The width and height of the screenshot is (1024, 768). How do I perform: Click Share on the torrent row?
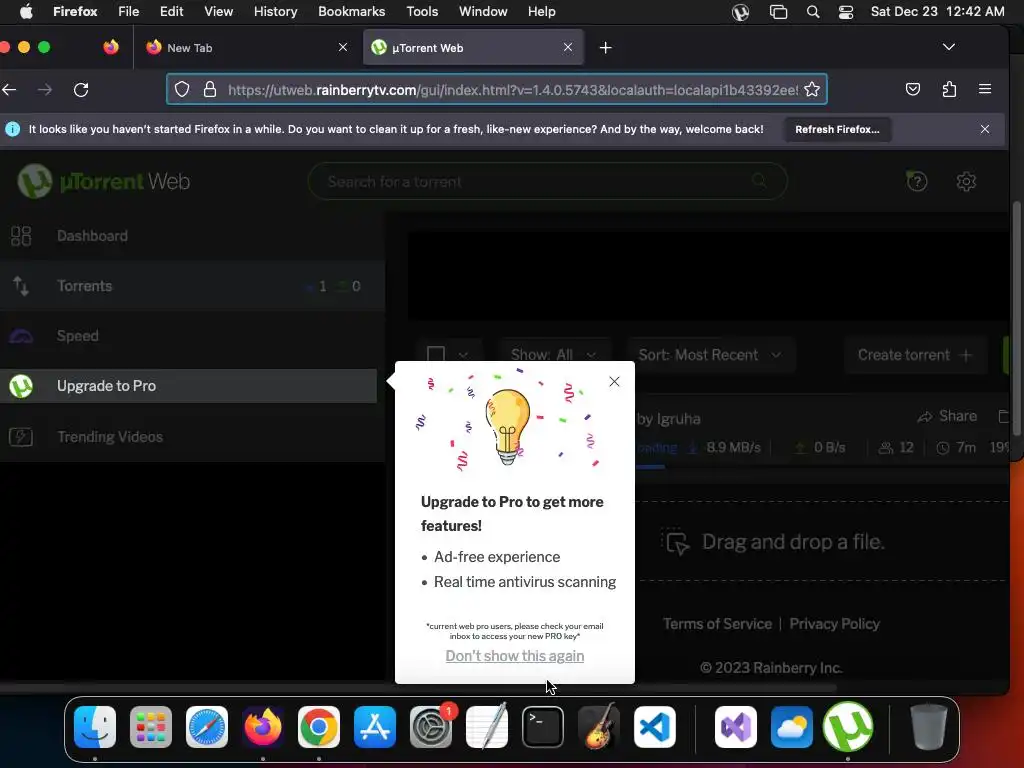947,416
